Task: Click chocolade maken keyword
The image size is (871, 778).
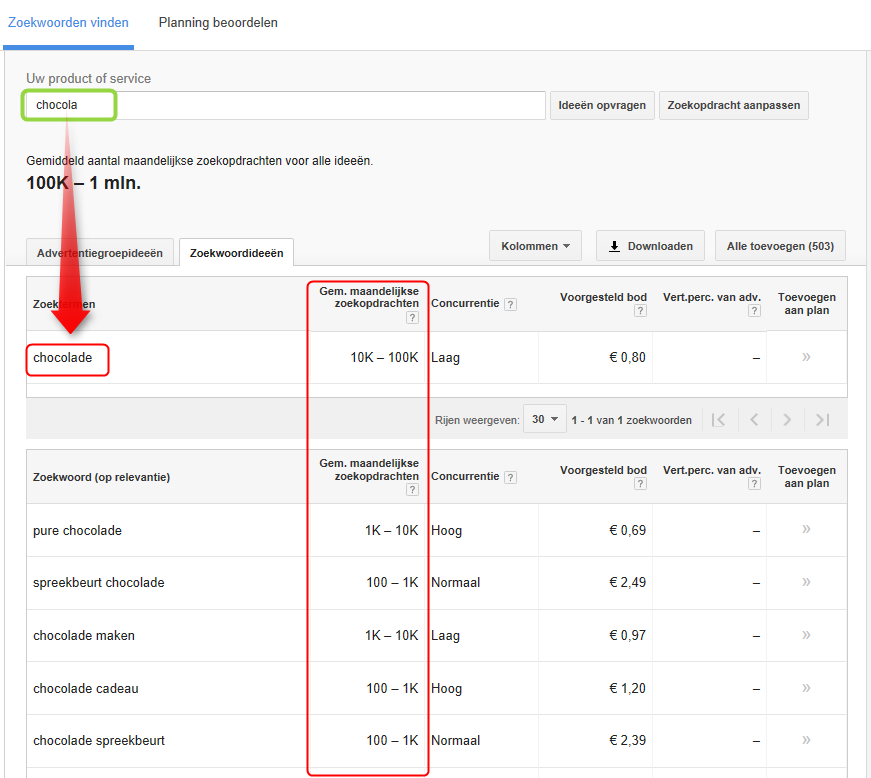Action: pos(84,635)
